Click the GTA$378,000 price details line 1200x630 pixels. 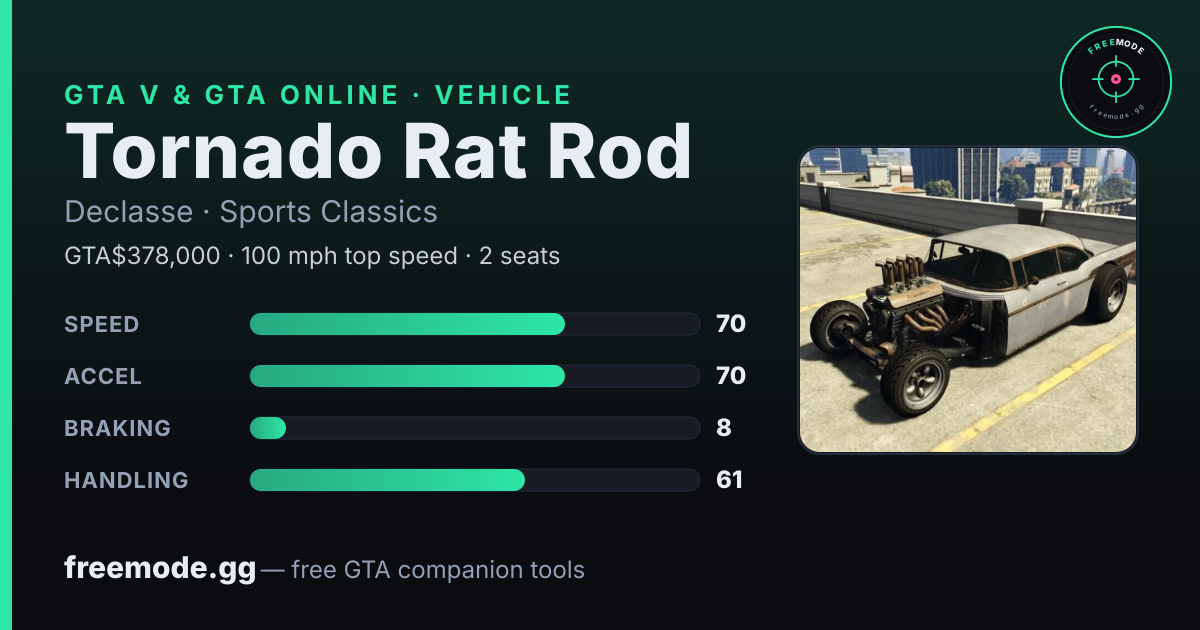click(312, 256)
